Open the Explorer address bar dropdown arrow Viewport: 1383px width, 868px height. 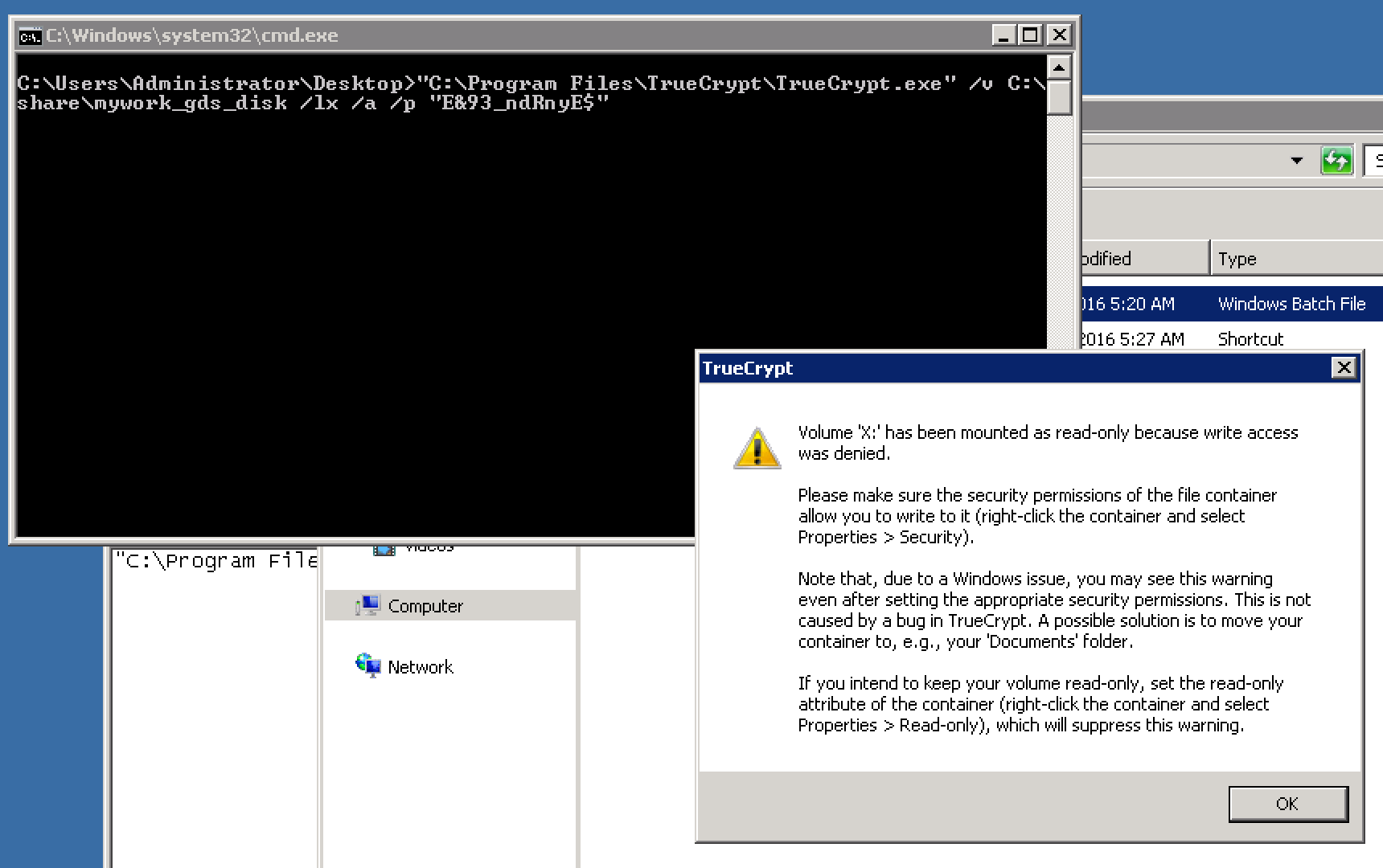point(1296,161)
